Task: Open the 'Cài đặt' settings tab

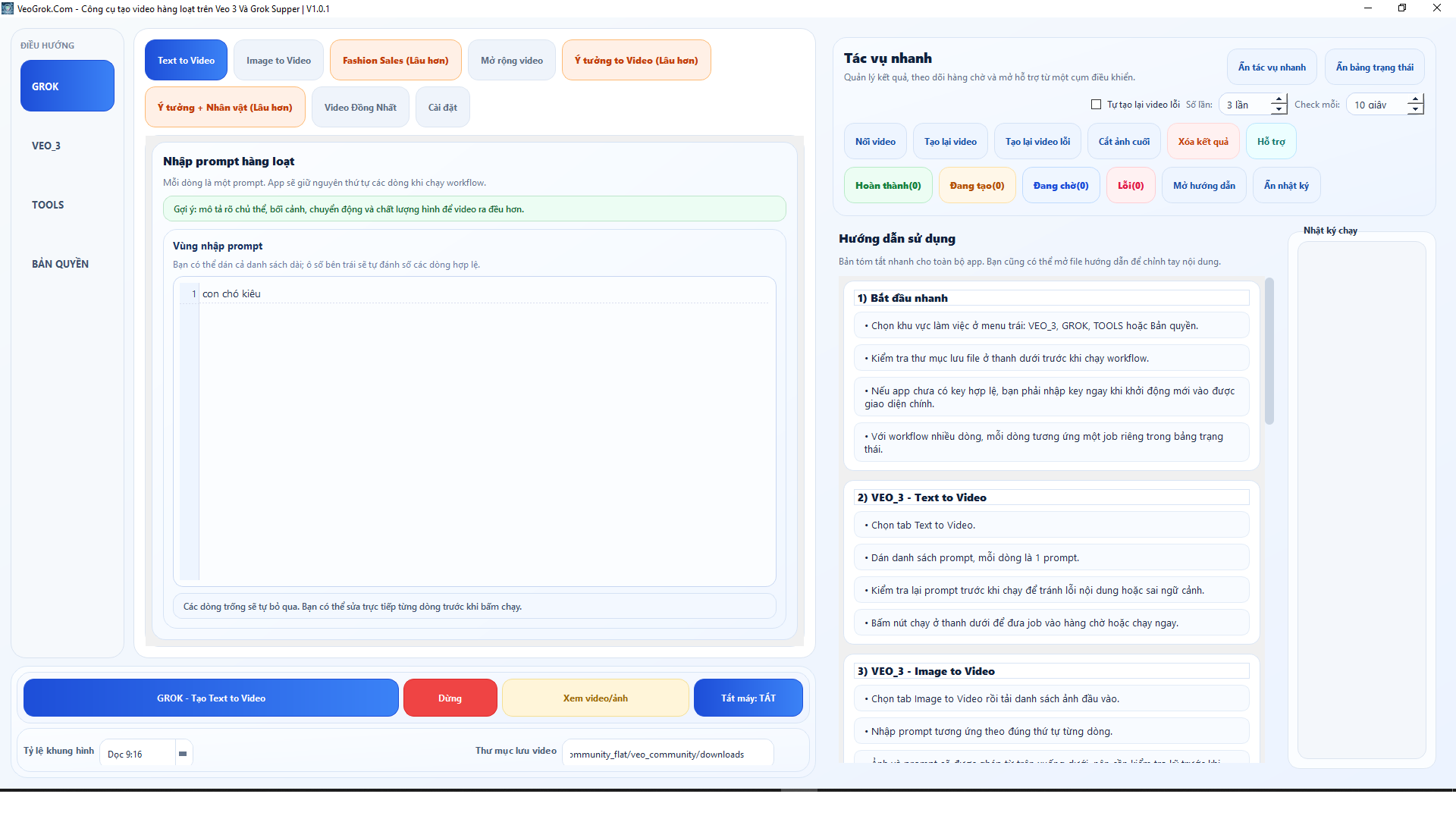Action: point(442,108)
